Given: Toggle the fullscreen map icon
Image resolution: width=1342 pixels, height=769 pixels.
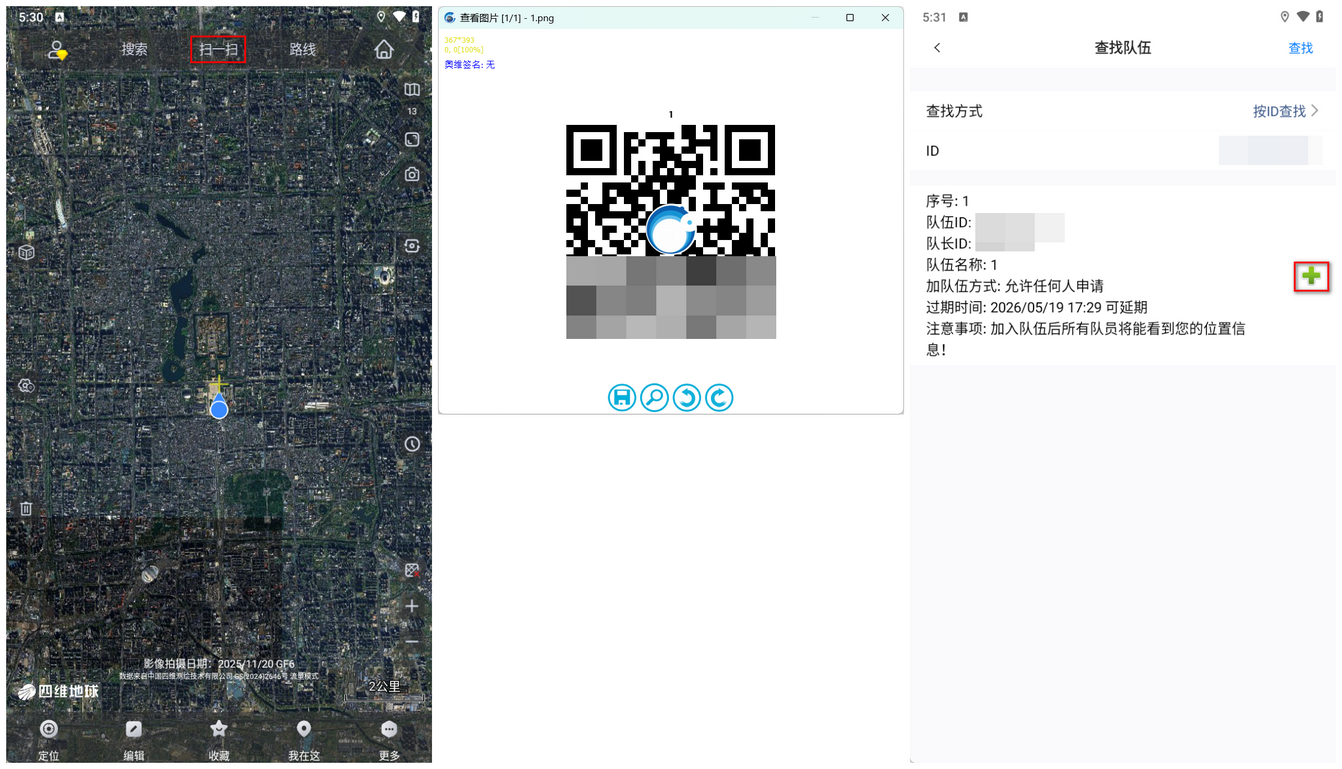Looking at the screenshot, I should [x=412, y=139].
